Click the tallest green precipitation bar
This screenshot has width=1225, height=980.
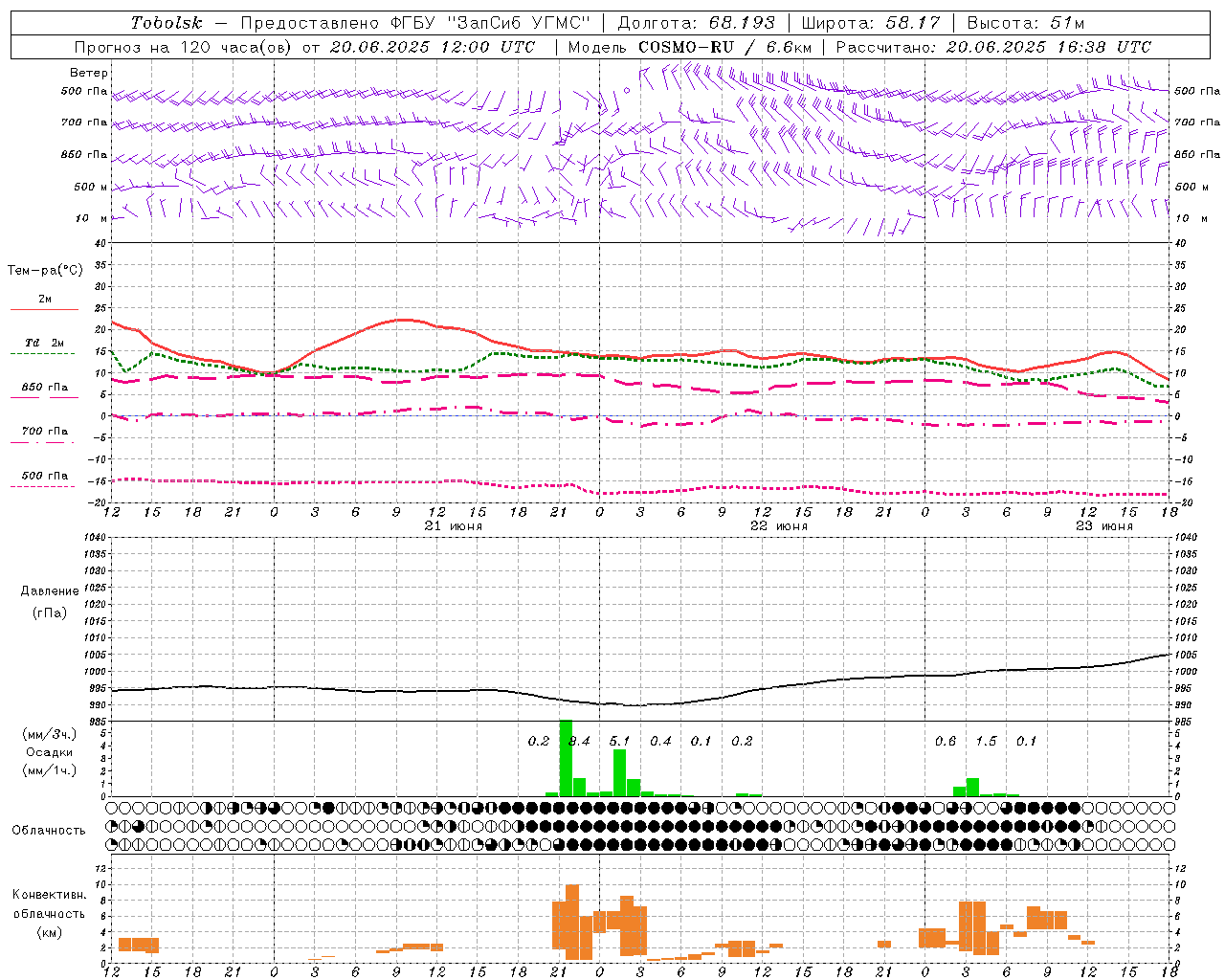566,758
